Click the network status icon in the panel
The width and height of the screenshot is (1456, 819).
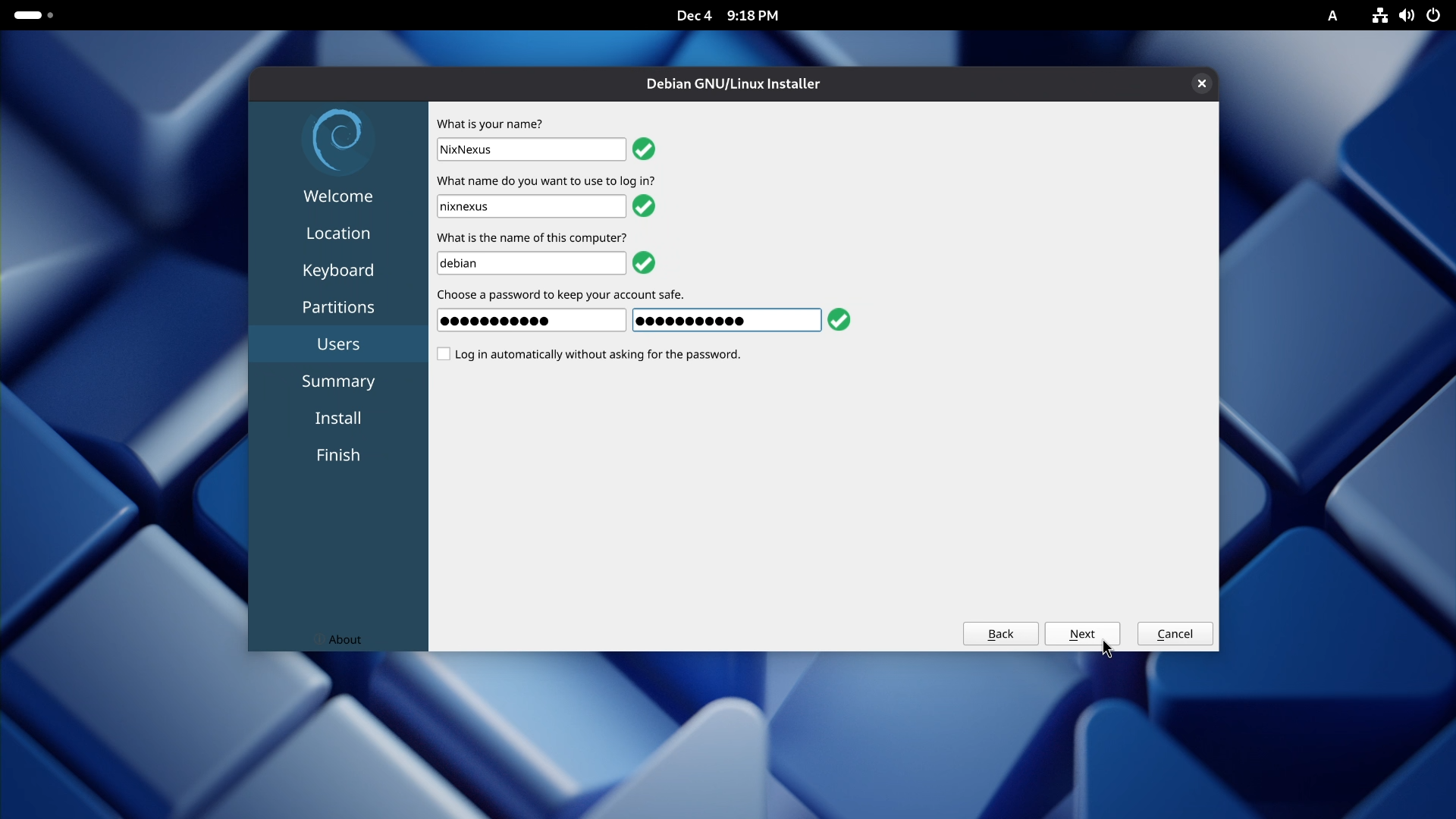tap(1379, 15)
